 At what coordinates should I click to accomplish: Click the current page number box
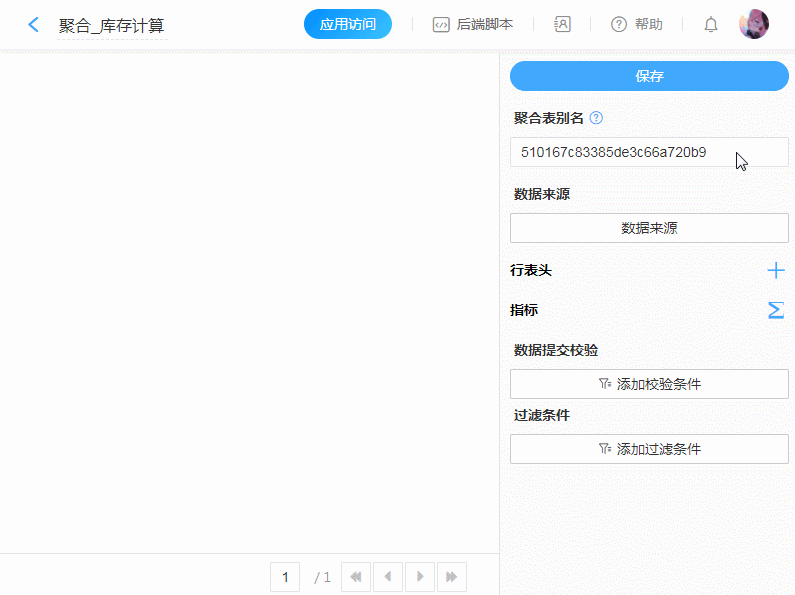point(285,577)
